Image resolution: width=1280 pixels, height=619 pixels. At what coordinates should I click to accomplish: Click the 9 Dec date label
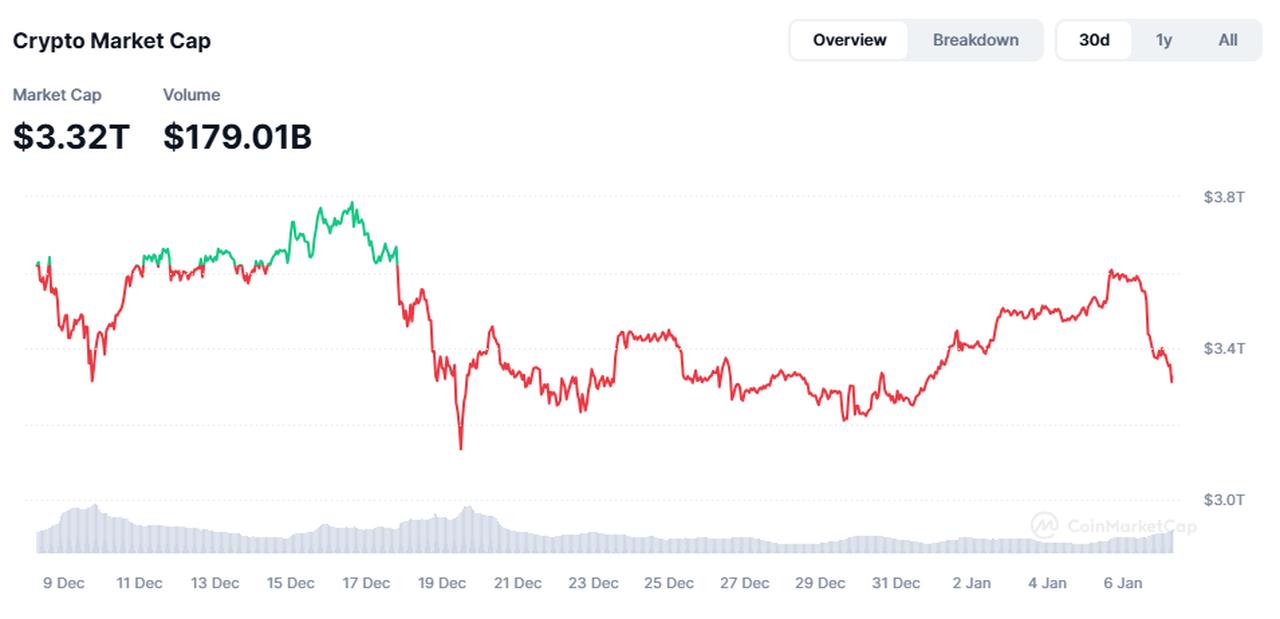[64, 583]
